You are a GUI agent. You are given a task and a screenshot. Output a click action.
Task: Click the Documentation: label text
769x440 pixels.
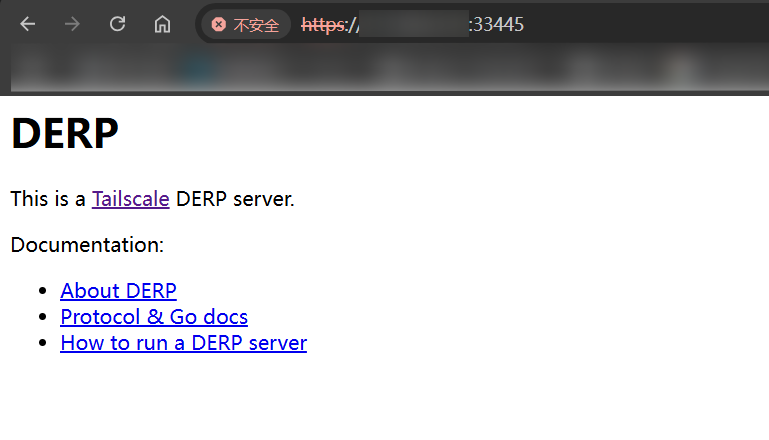click(87, 245)
